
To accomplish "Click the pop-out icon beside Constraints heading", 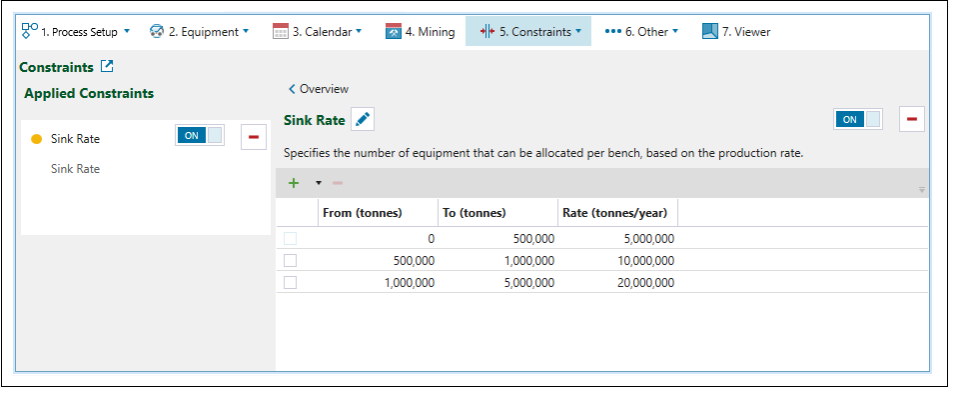I will pos(107,66).
